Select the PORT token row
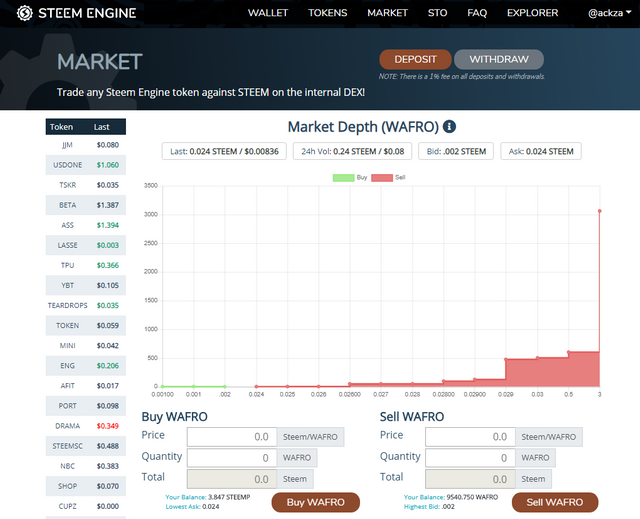640x519 pixels. coord(86,406)
